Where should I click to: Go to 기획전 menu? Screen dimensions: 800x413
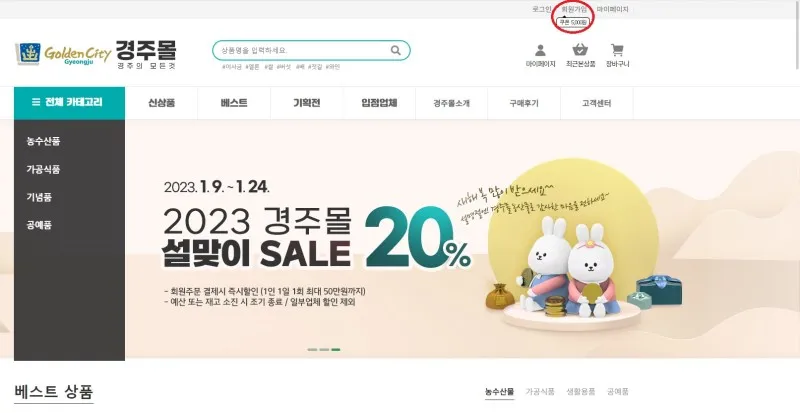pyautogui.click(x=307, y=103)
